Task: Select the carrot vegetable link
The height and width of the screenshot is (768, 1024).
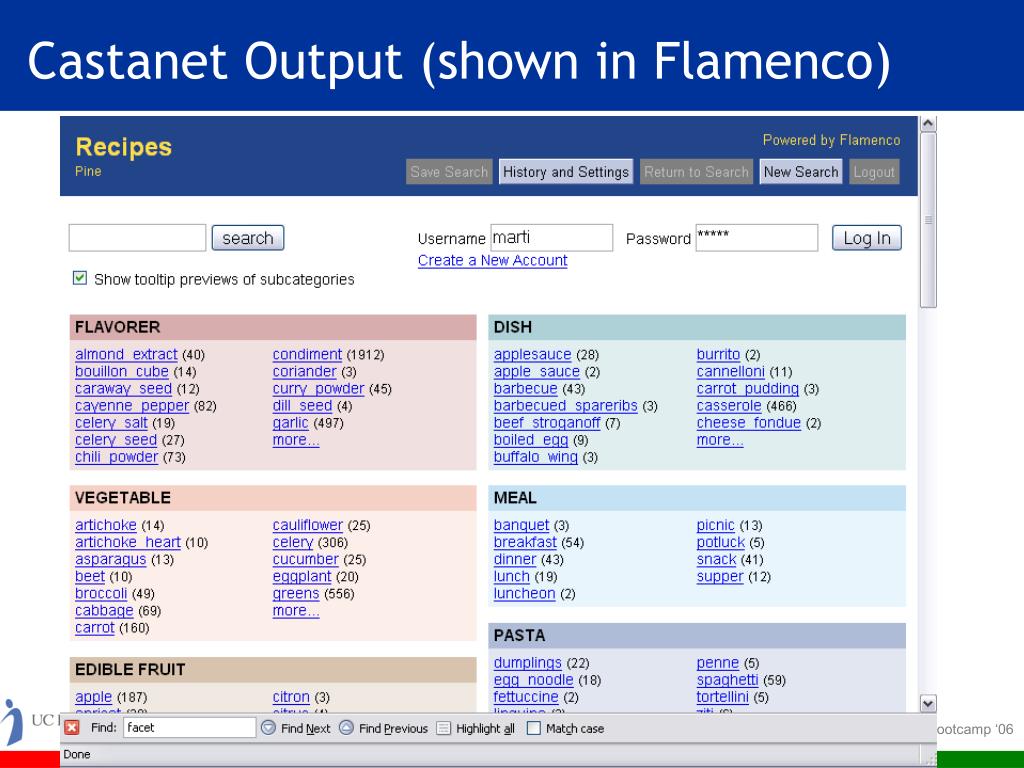Action: pos(95,628)
